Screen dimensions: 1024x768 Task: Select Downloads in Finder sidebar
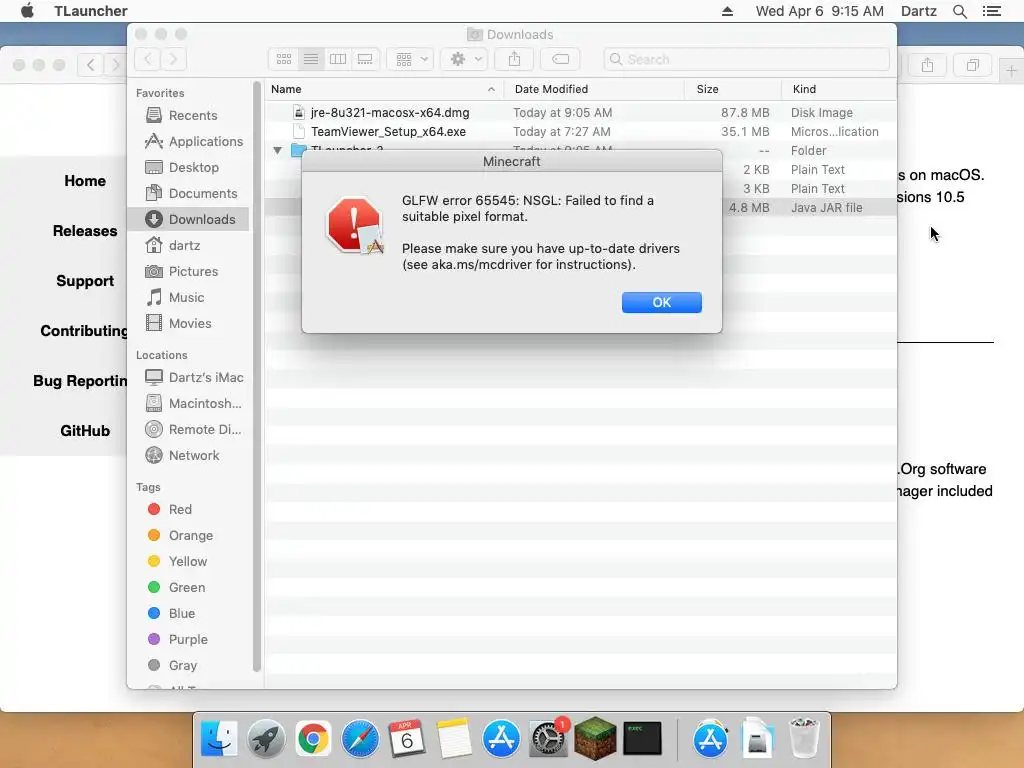click(x=188, y=219)
